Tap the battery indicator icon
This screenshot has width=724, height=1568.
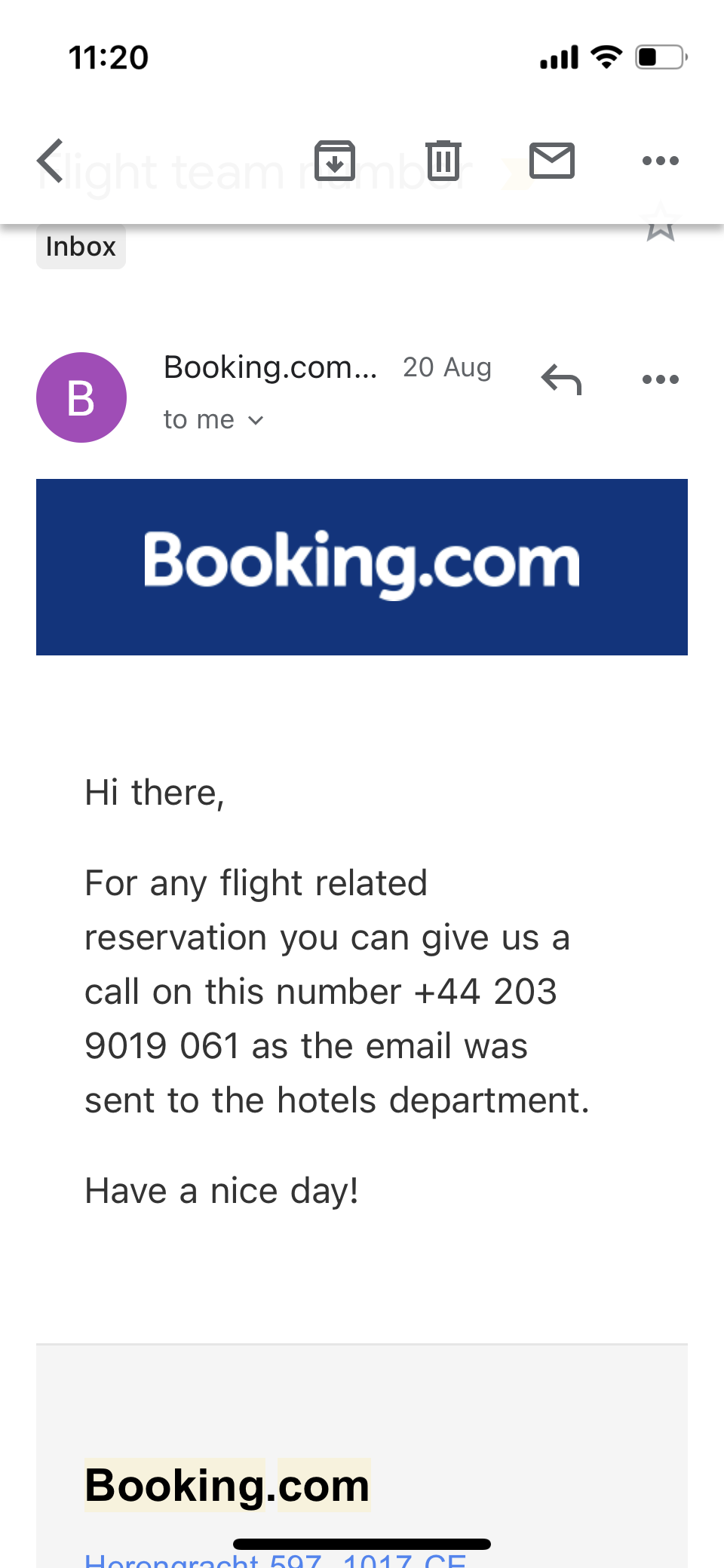(661, 57)
